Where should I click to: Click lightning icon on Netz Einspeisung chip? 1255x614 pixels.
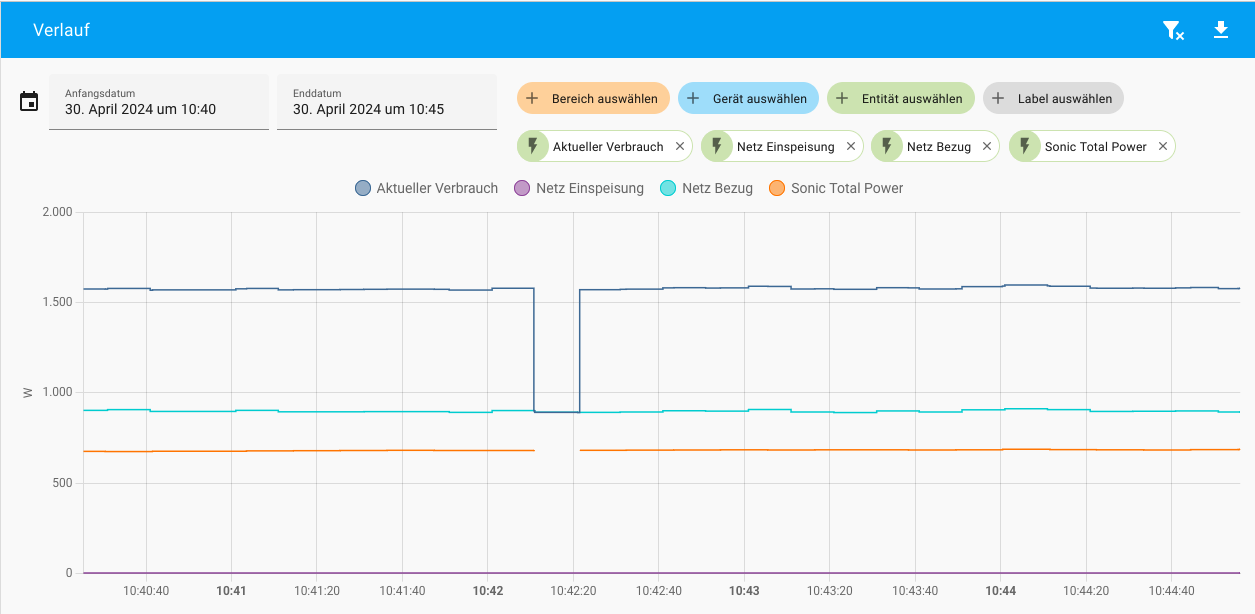point(717,146)
